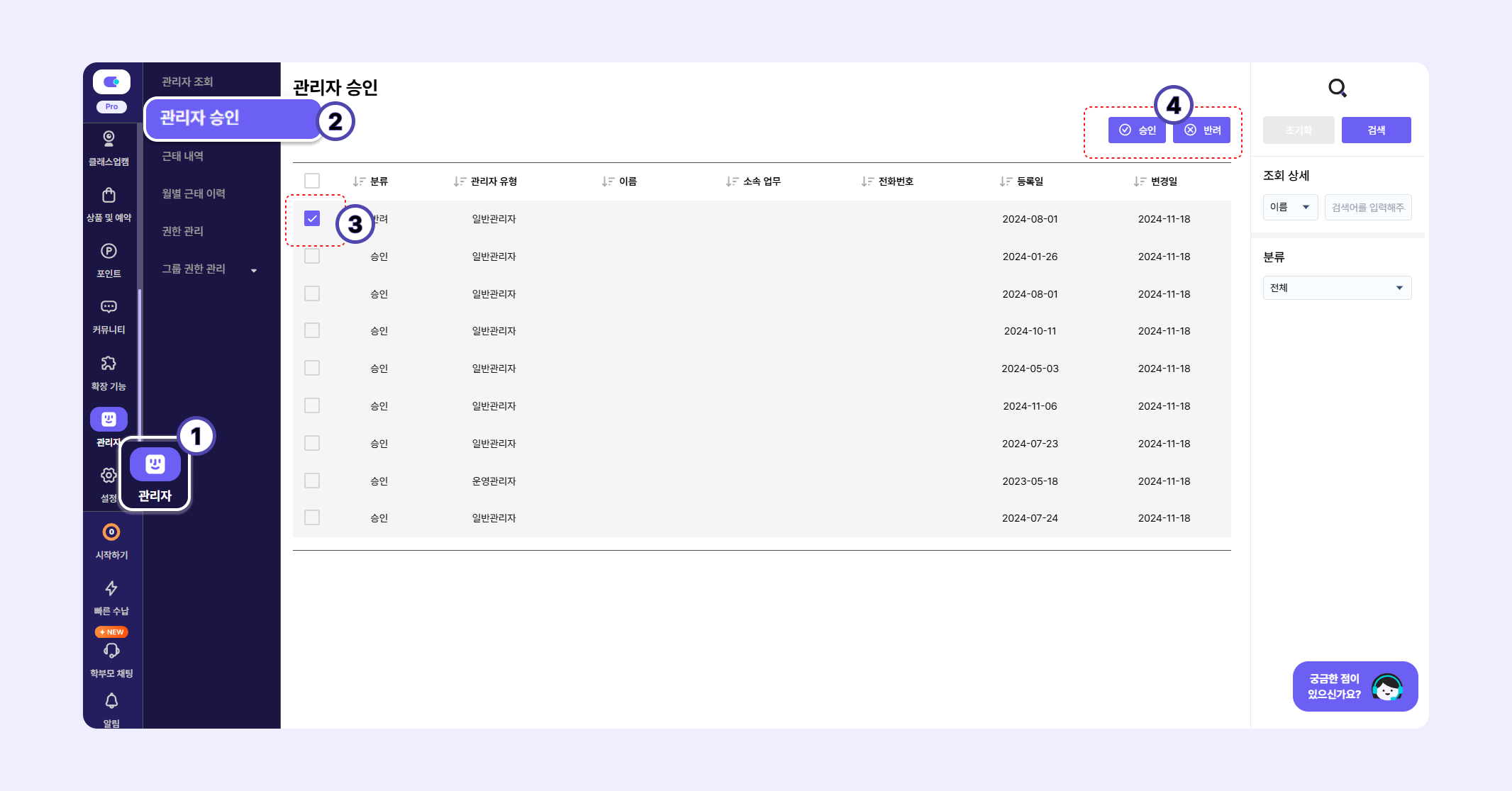Open the 분류 전체 dropdown
This screenshot has width=1512, height=791.
(x=1337, y=288)
